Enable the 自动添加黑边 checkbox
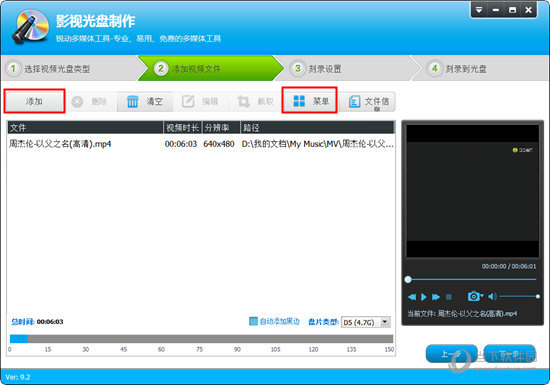550x385 pixels. [253, 321]
